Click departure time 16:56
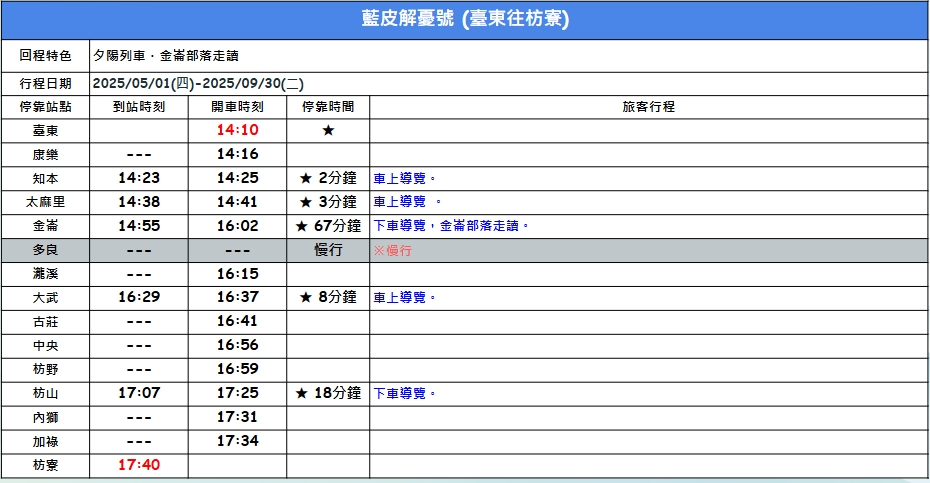This screenshot has height=483, width=930. pos(237,345)
